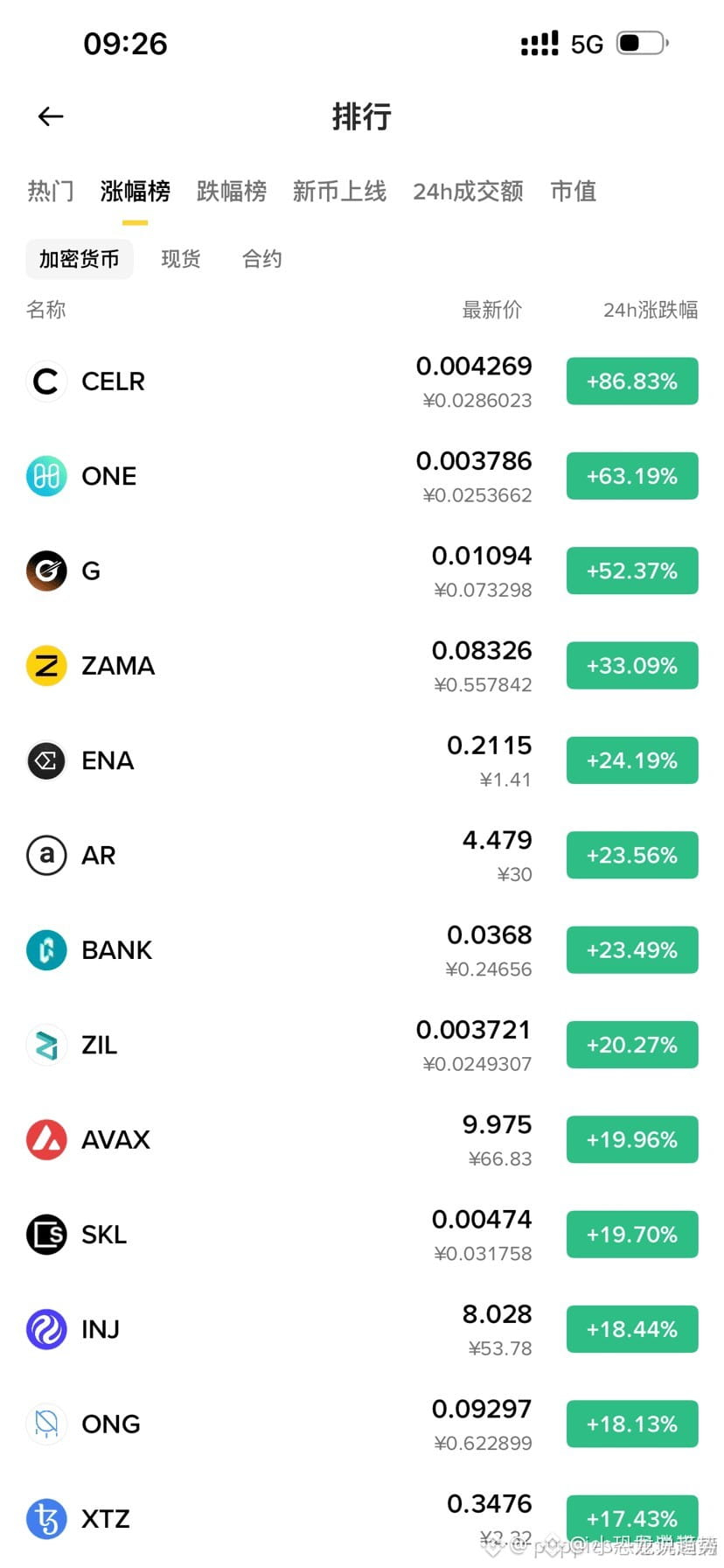Tap the +86.83% change button
Image resolution: width=724 pixels, height=1568 pixels.
point(632,381)
